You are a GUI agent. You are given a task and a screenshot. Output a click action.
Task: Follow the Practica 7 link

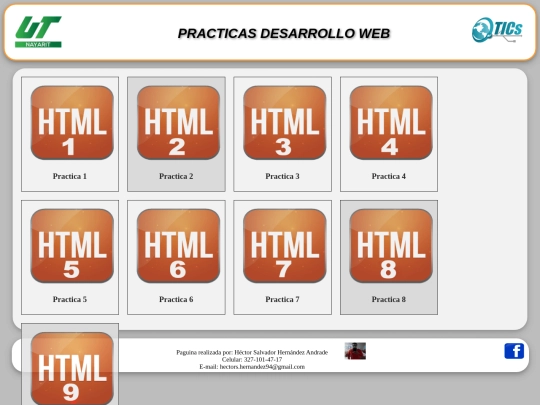pos(282,299)
